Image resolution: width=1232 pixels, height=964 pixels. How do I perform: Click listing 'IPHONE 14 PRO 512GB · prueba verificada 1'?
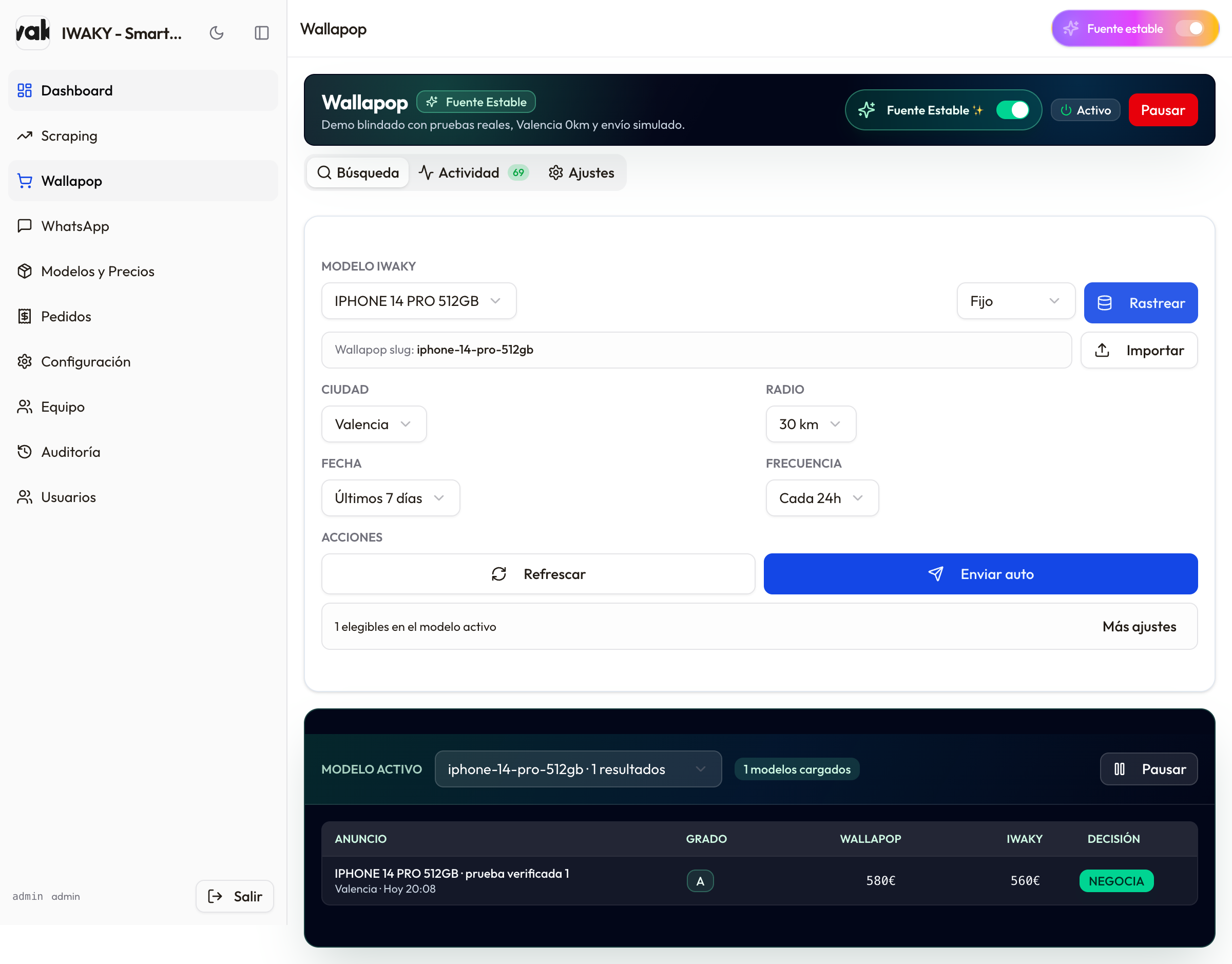coord(452,874)
